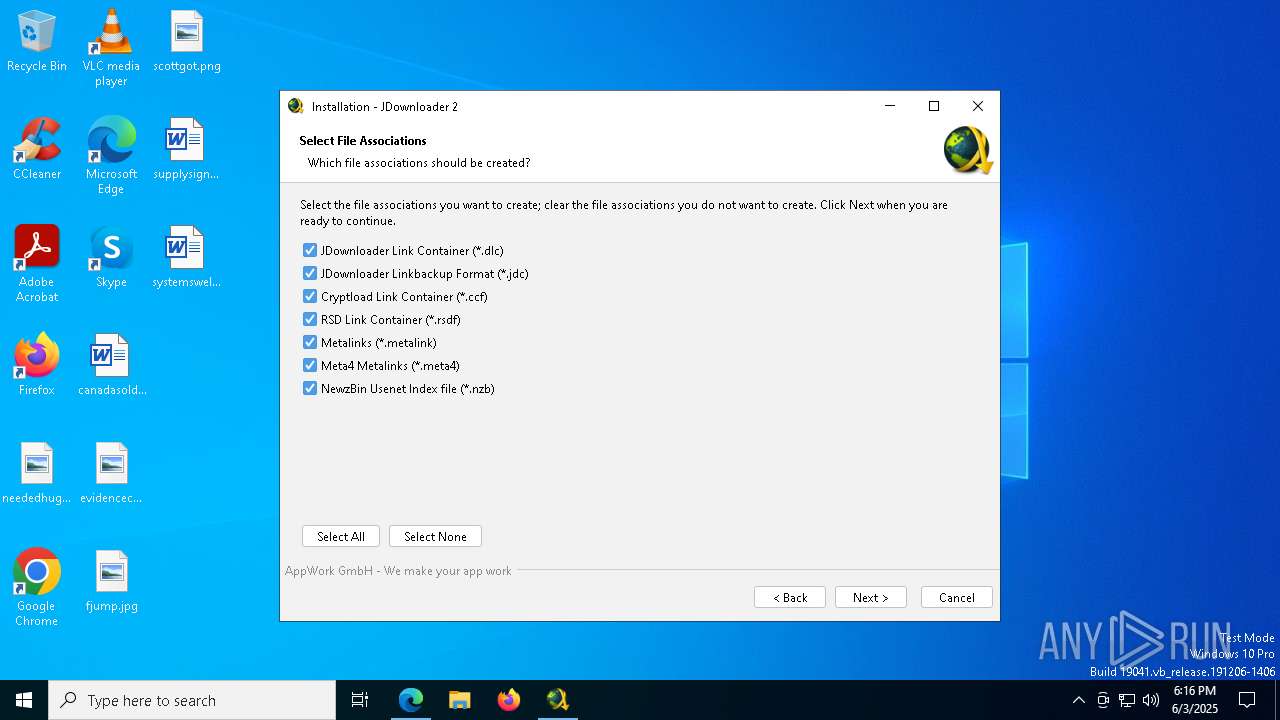Go back with the < Back button
This screenshot has height=720, width=1280.
790,597
